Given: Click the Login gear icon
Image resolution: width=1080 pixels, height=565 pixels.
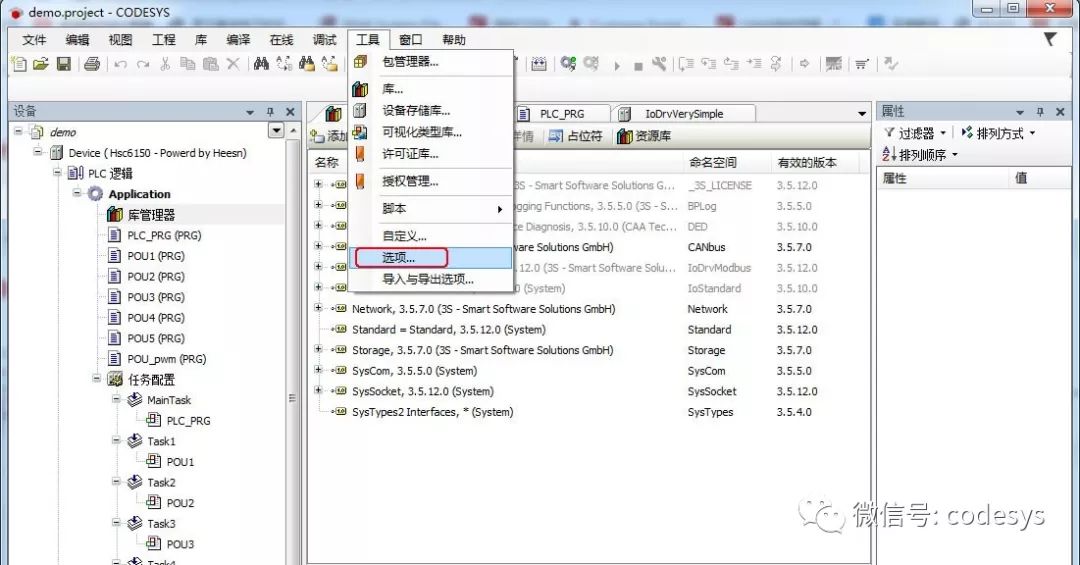Looking at the screenshot, I should click(568, 64).
